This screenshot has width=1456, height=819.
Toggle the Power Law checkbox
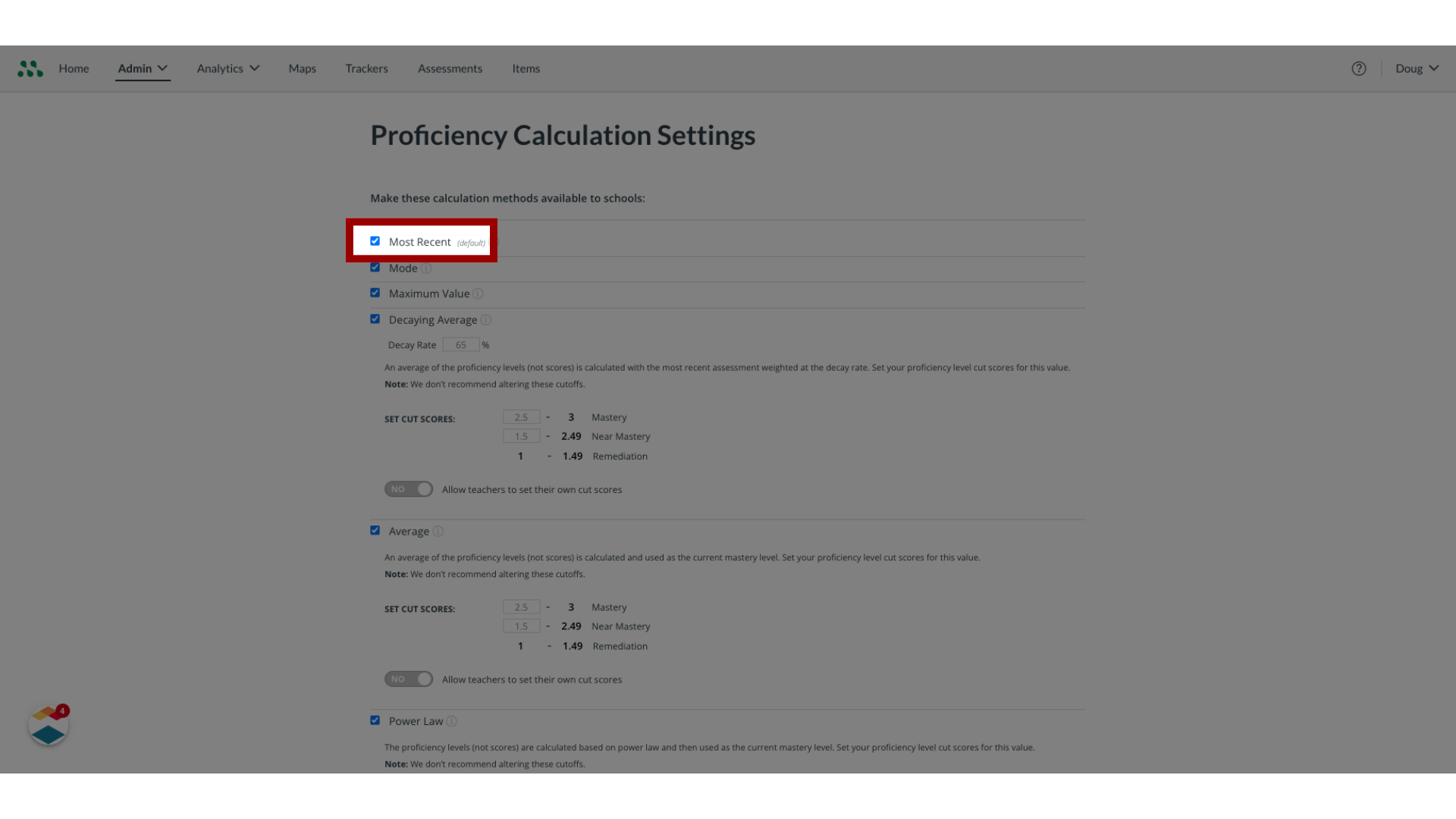click(375, 720)
